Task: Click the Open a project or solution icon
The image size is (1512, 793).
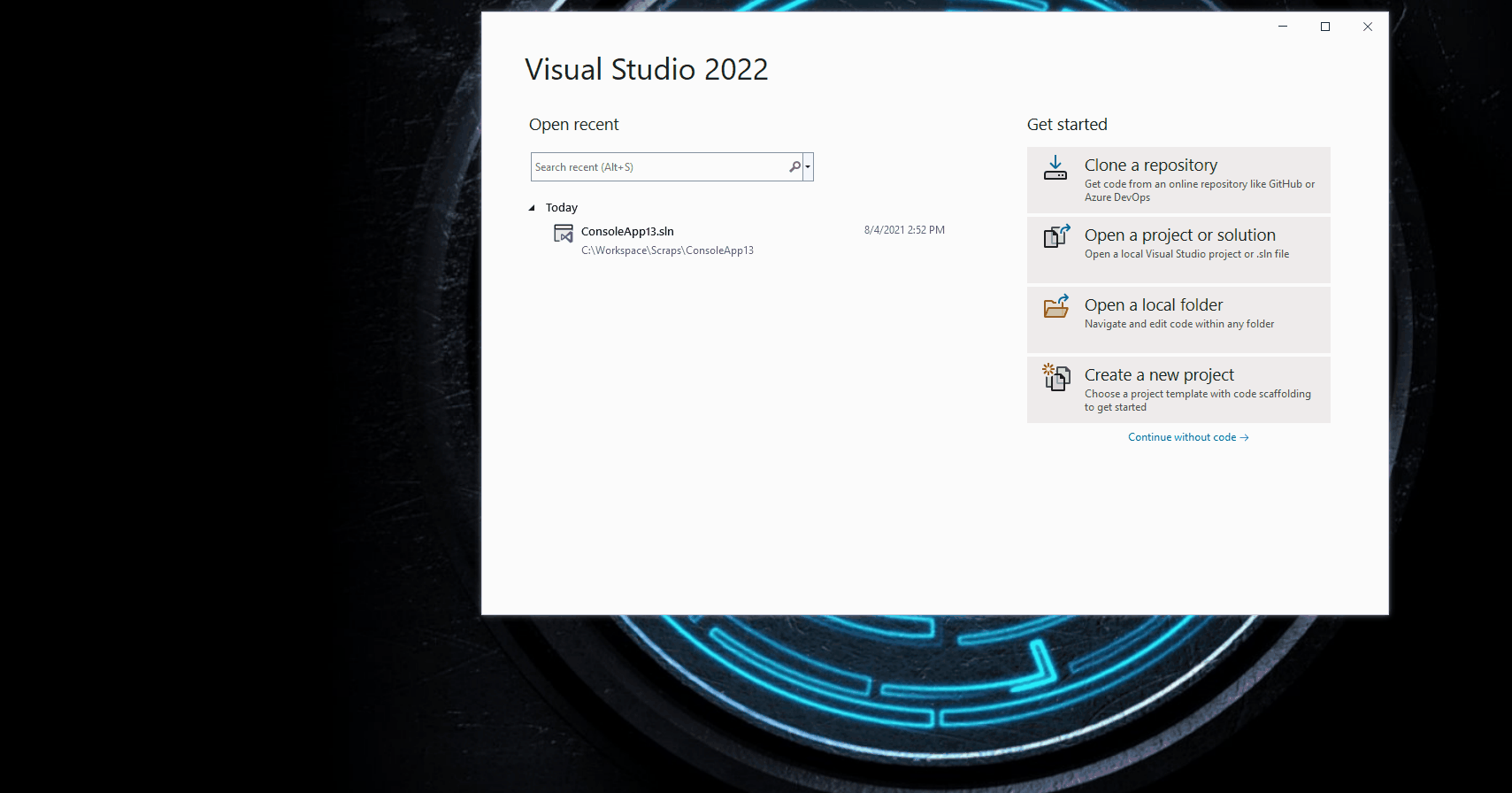Action: (1056, 236)
